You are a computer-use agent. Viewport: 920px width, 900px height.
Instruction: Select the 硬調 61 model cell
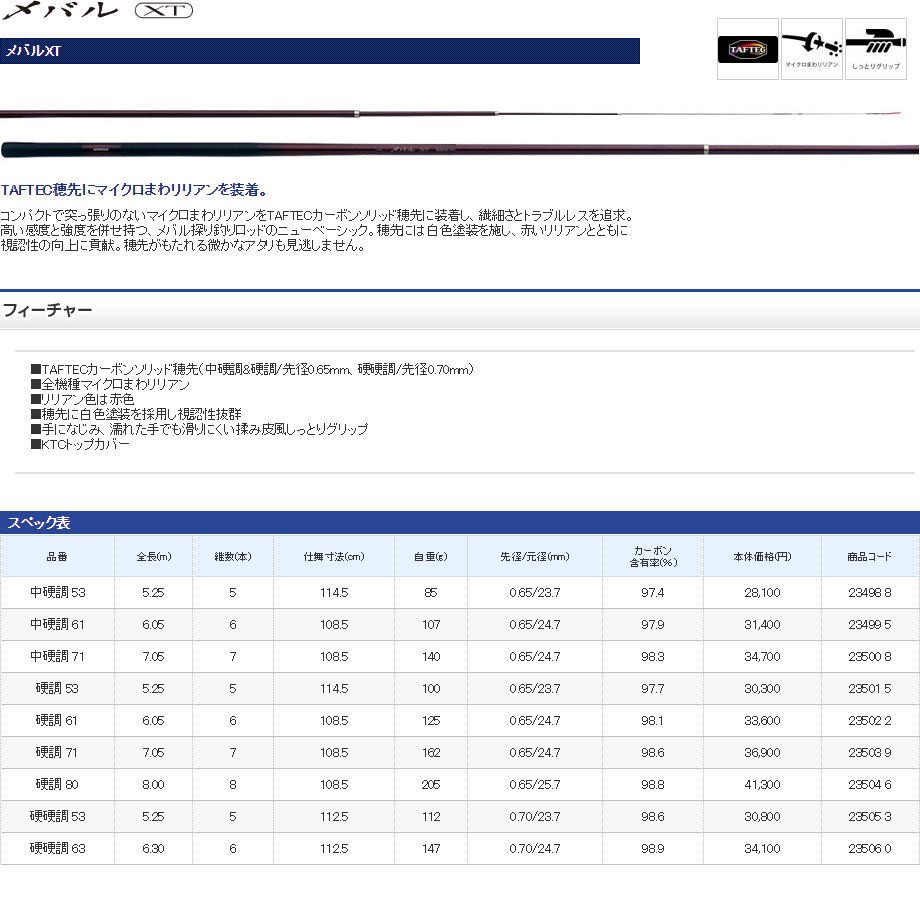58,720
